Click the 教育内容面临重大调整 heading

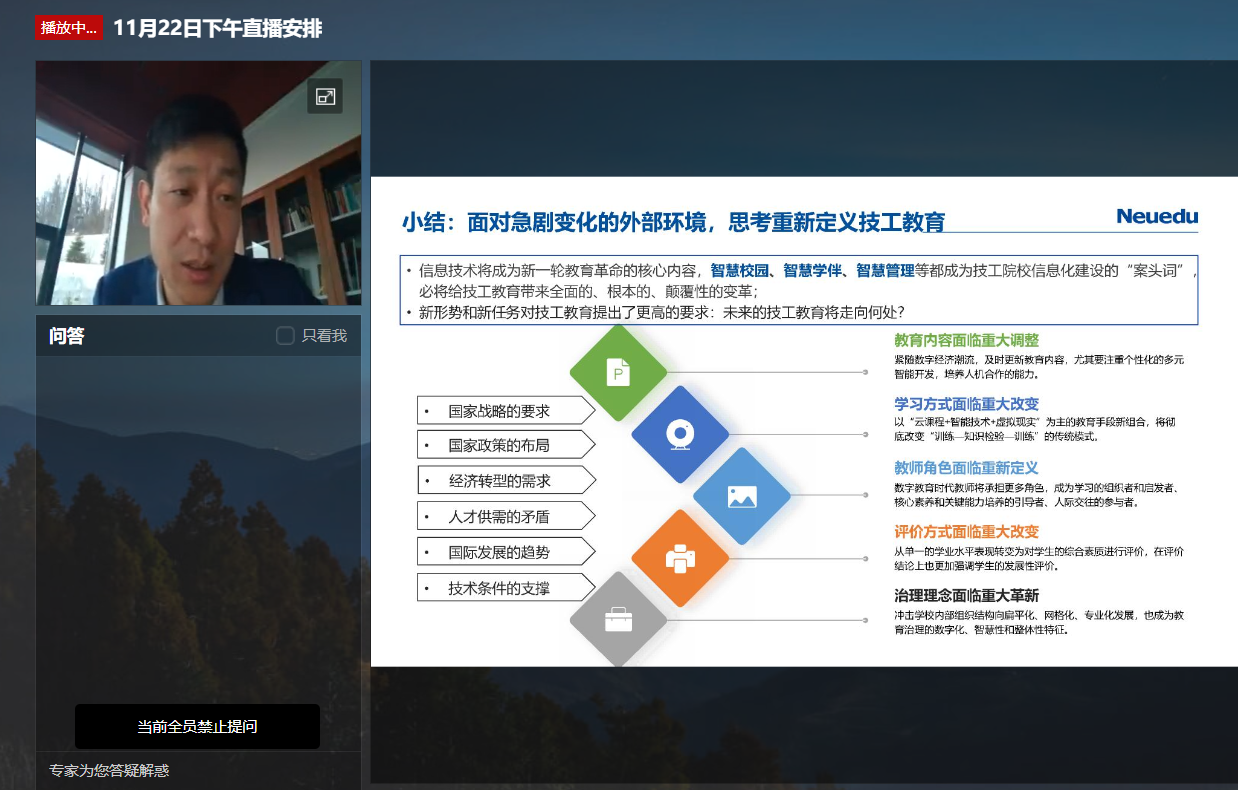tap(966, 340)
